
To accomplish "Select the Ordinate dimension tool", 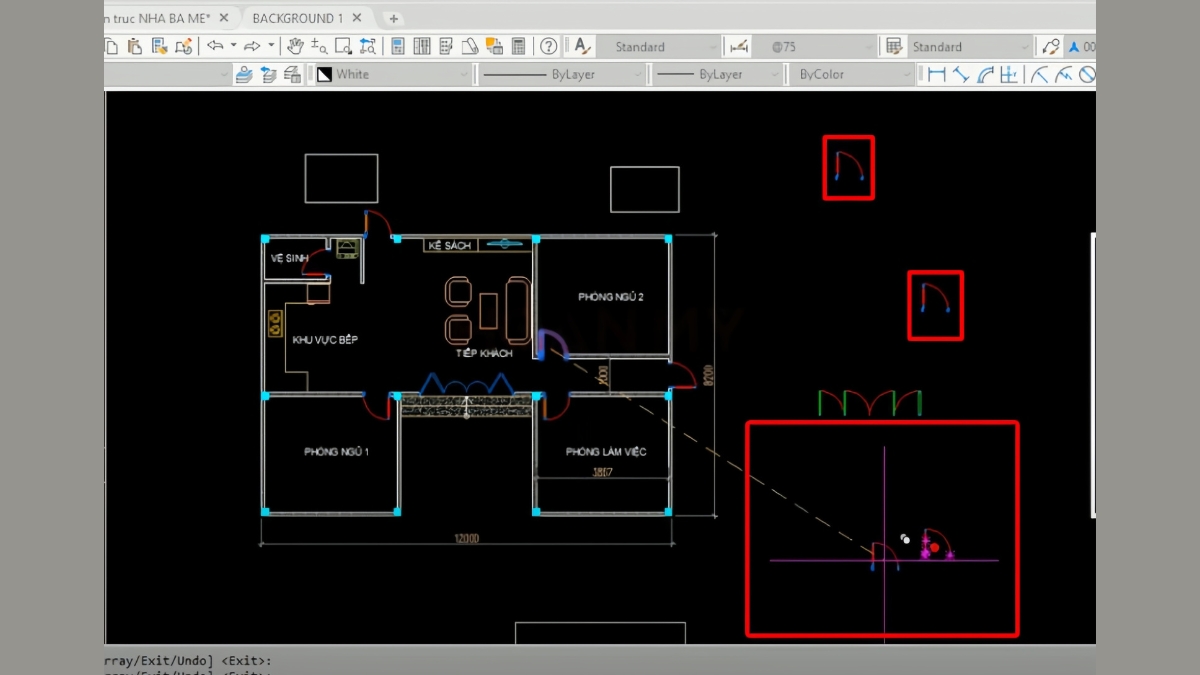I will click(1008, 74).
